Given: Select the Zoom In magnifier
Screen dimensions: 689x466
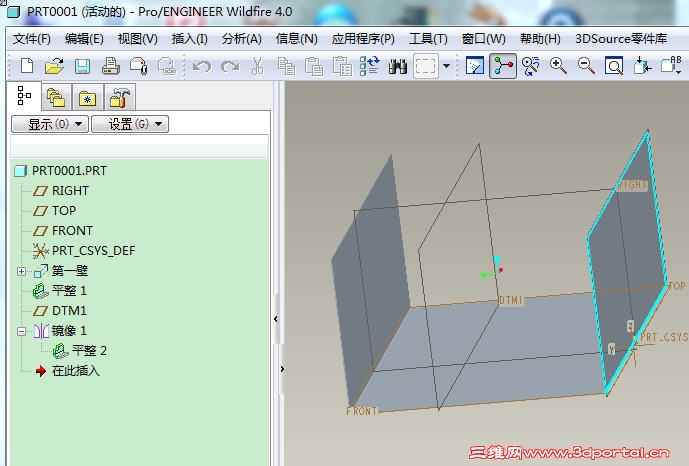Looking at the screenshot, I should pyautogui.click(x=558, y=66).
